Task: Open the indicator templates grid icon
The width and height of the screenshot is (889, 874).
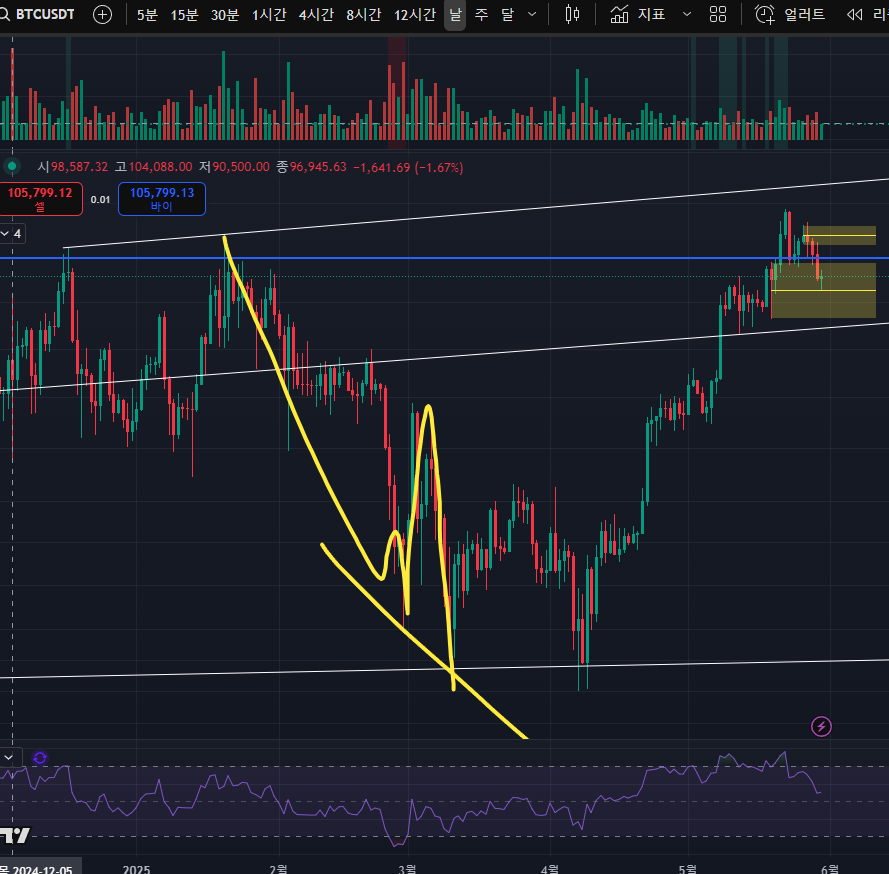Action: tap(718, 15)
